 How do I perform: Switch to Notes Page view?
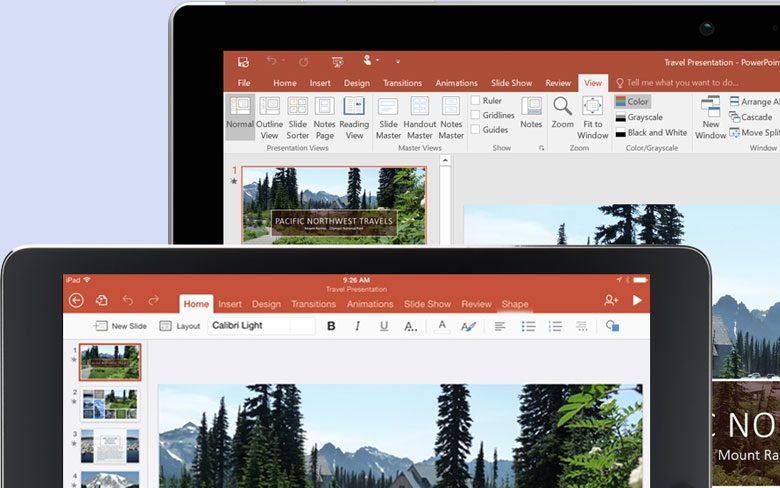click(324, 118)
